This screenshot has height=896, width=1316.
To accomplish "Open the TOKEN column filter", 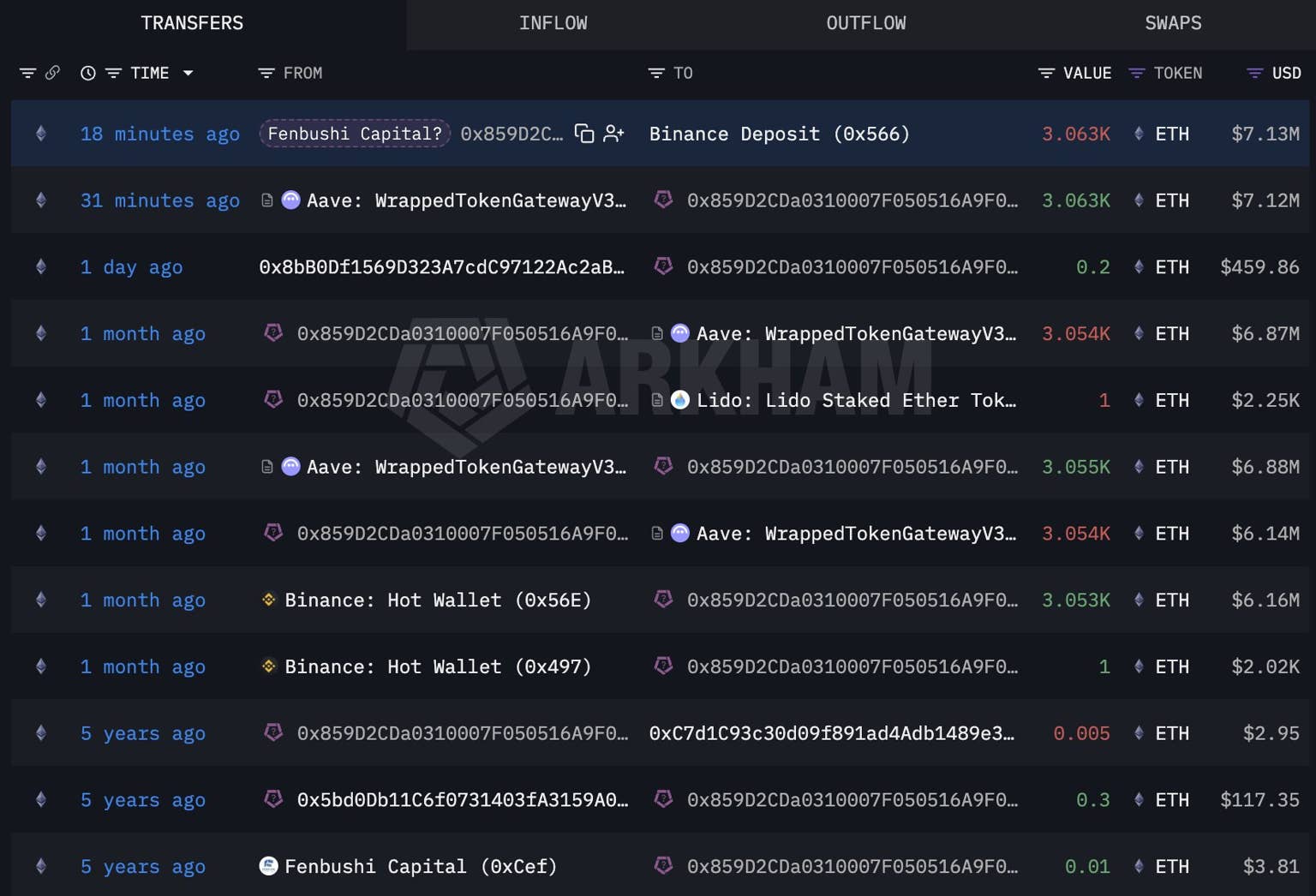I will tap(1137, 74).
